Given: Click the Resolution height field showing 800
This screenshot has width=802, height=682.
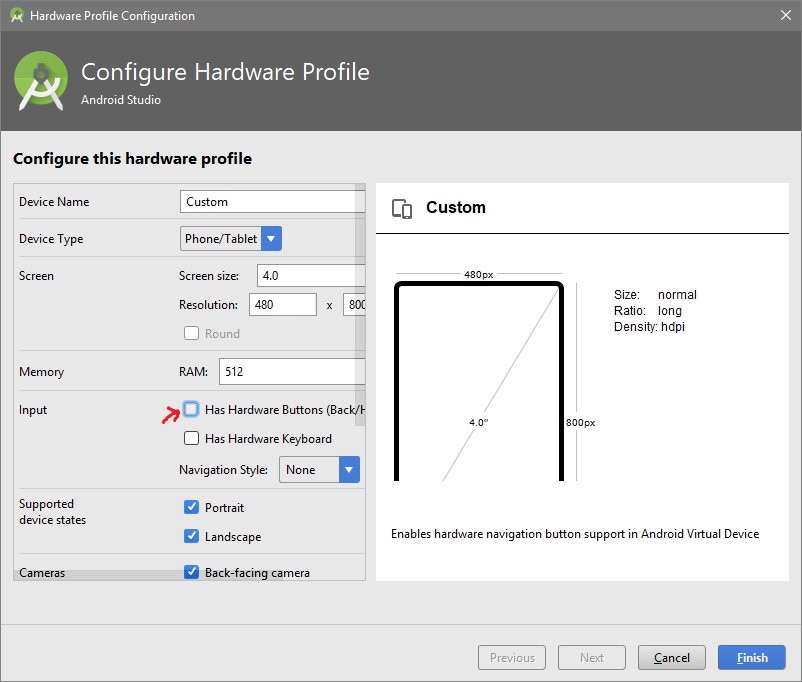Looking at the screenshot, I should [x=354, y=304].
